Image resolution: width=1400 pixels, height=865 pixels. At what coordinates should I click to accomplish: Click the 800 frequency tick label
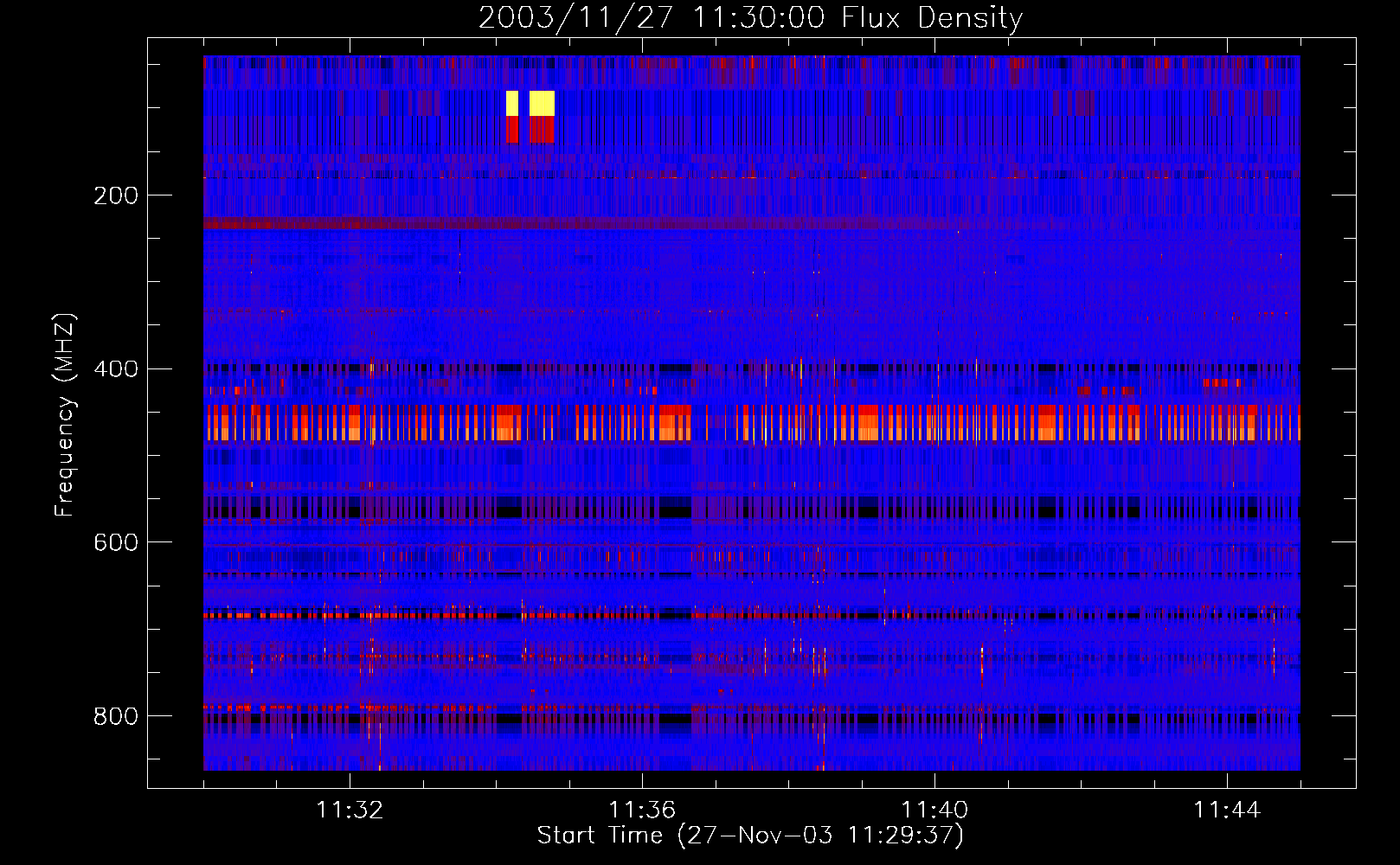(116, 716)
